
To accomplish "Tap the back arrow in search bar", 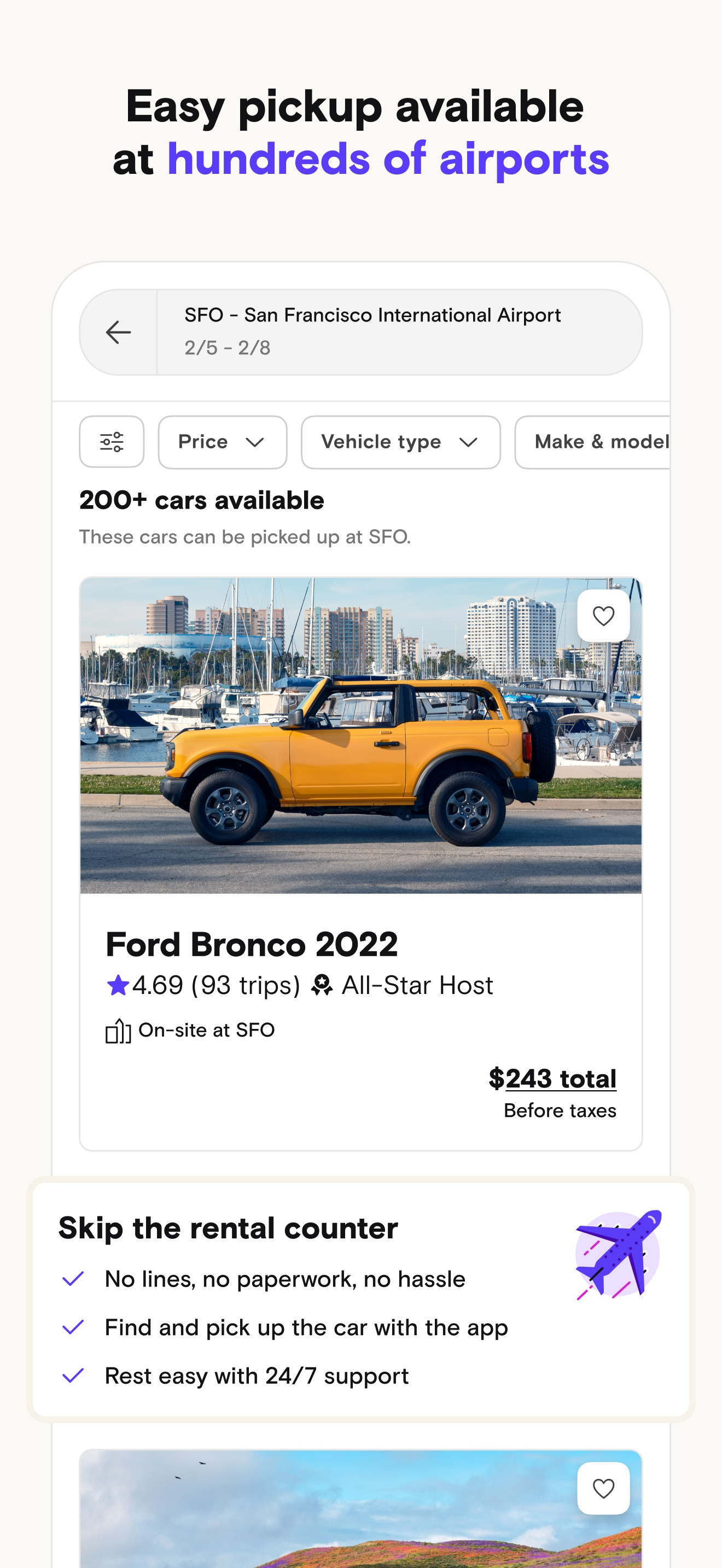I will tap(118, 332).
